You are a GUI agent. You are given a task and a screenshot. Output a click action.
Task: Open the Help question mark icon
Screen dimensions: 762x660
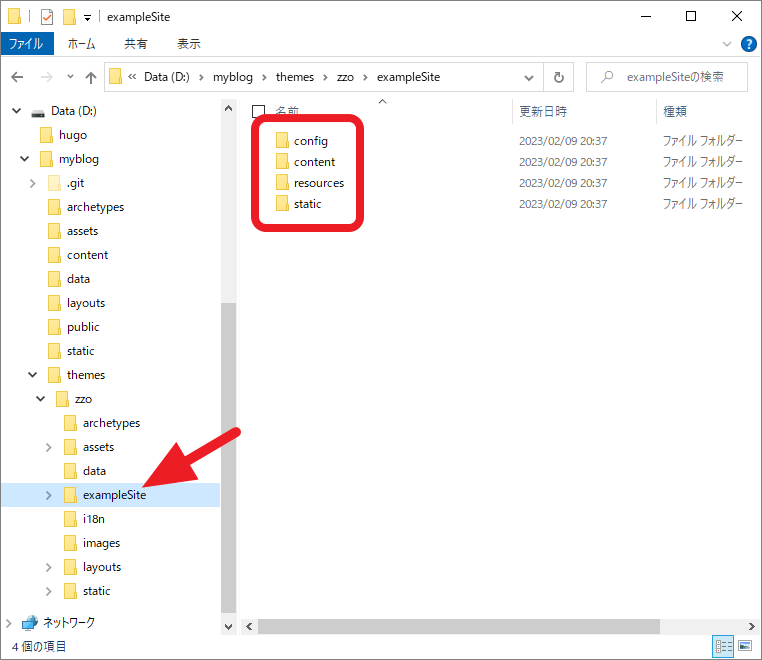tap(748, 44)
